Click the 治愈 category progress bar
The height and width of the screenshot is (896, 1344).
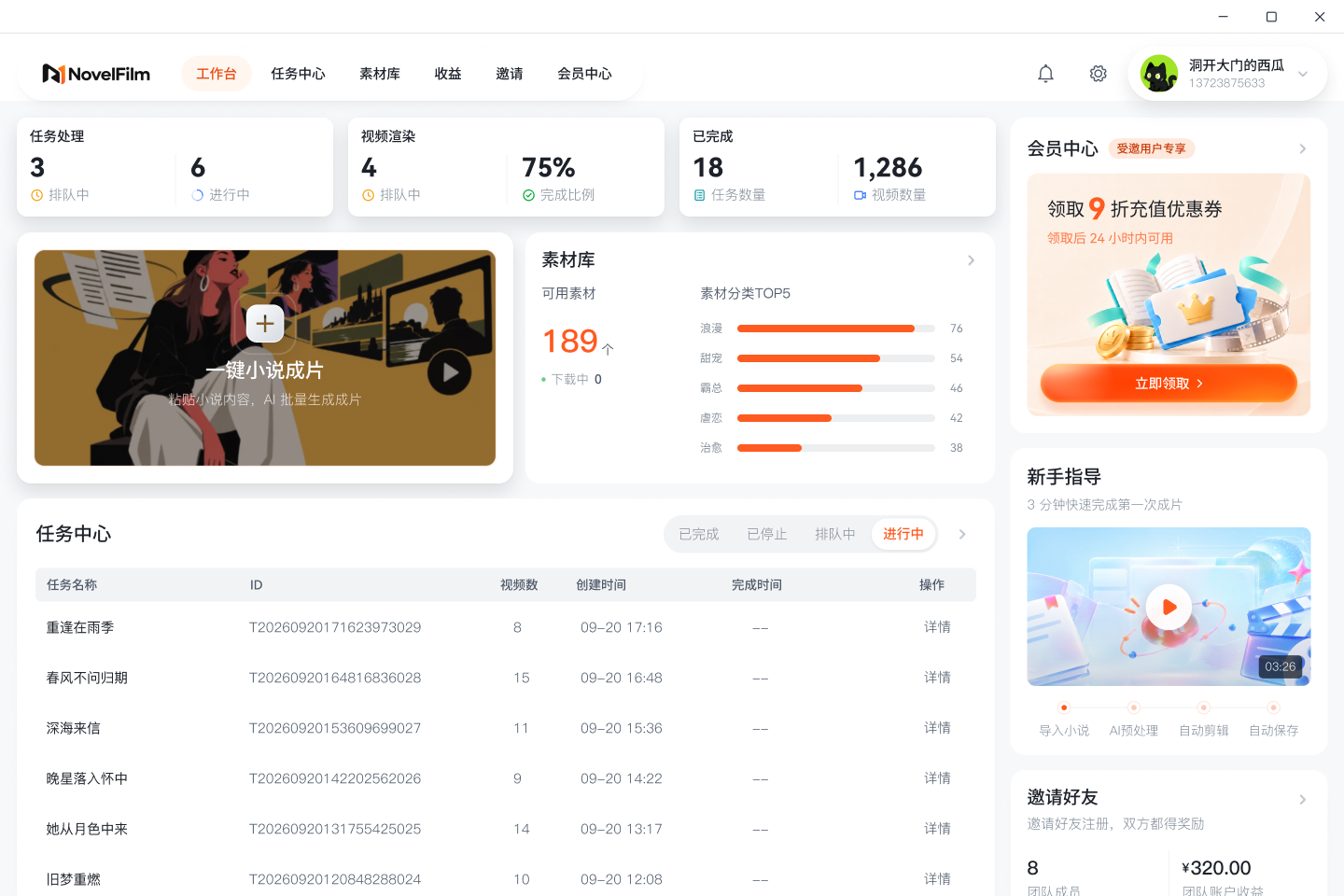tap(836, 448)
